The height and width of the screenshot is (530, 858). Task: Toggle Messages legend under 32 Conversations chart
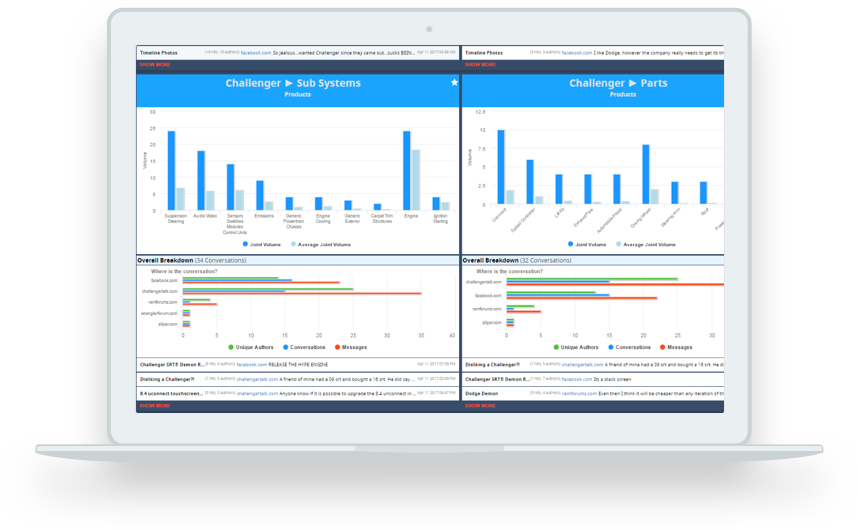click(x=676, y=347)
